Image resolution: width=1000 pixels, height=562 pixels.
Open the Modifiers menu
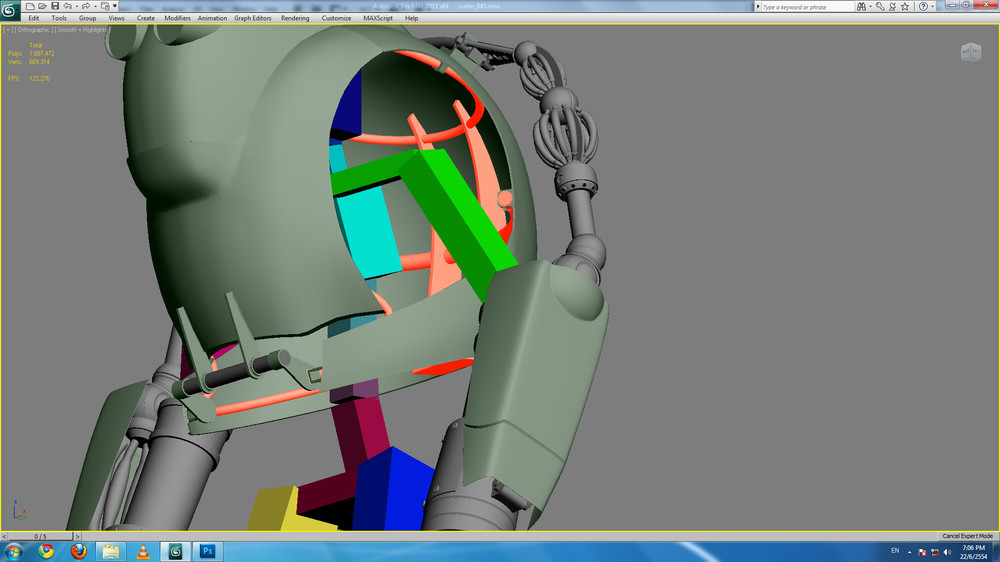point(177,18)
